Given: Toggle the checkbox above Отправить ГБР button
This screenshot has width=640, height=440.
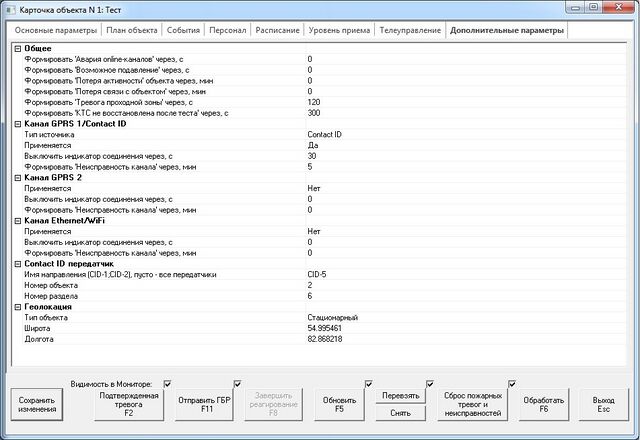Looking at the screenshot, I should pos(238,383).
